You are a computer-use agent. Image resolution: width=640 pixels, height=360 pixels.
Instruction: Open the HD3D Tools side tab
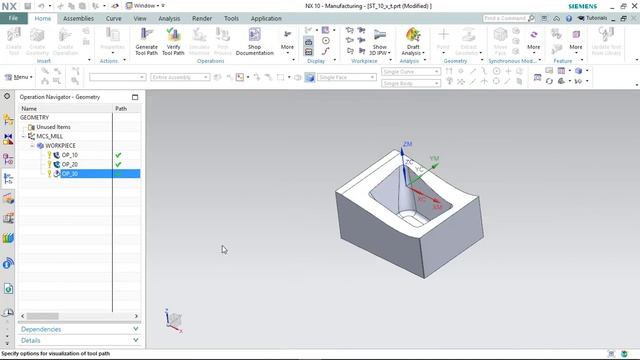coord(8,263)
